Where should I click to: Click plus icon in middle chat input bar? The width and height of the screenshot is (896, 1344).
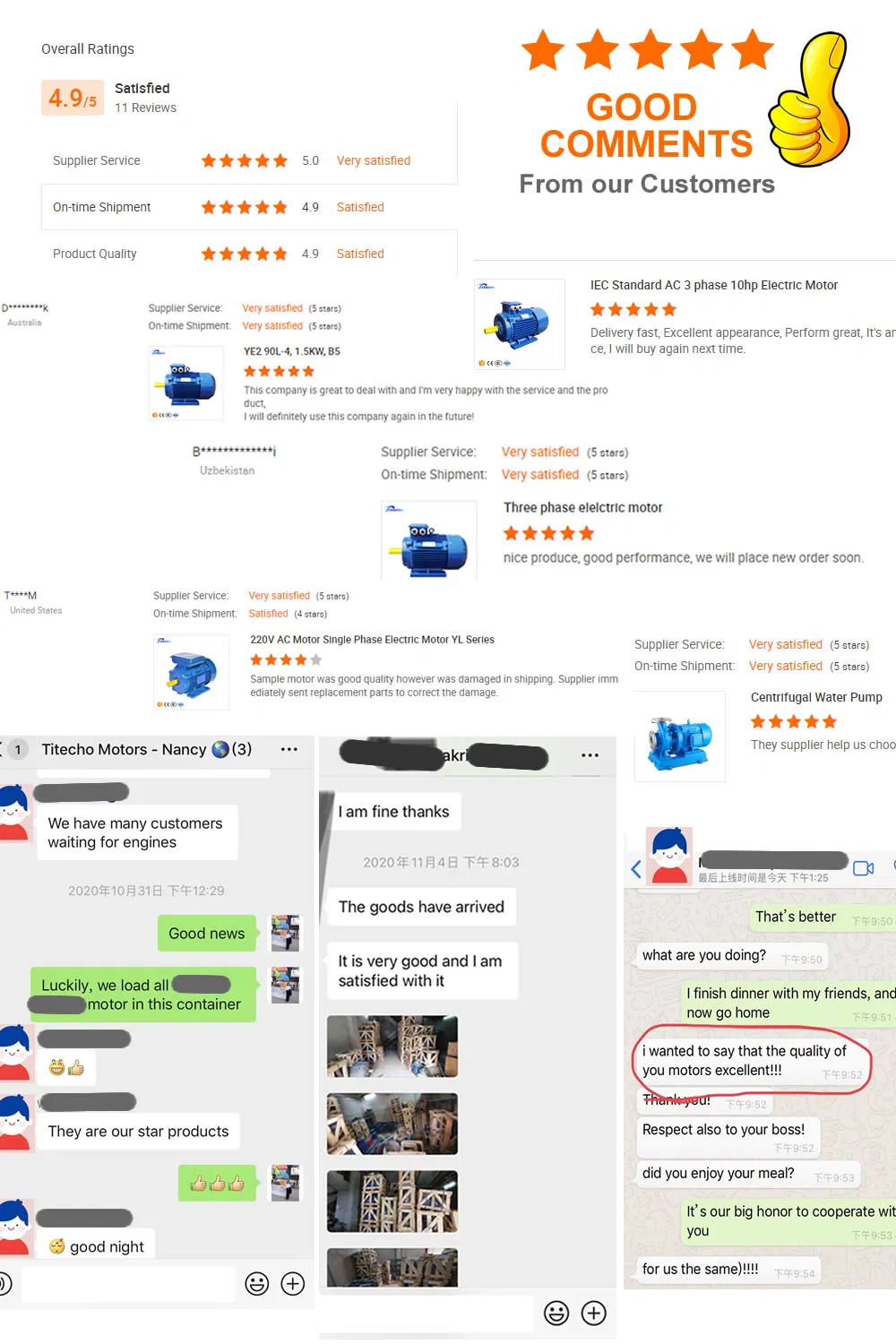click(594, 1314)
